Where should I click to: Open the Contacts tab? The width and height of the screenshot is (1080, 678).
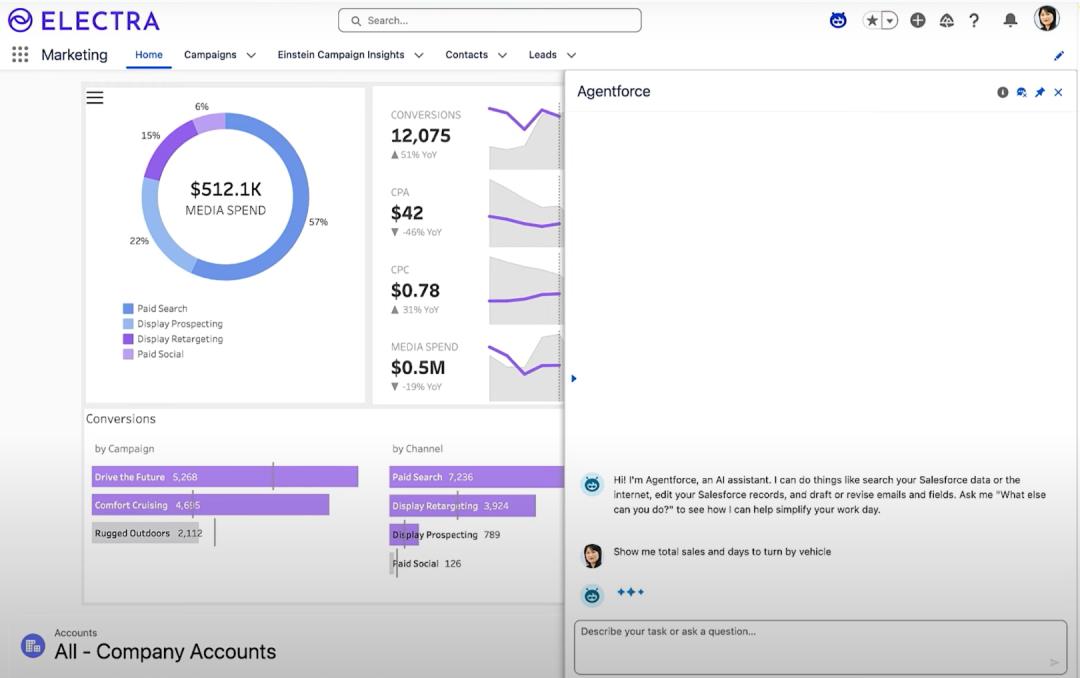point(466,55)
